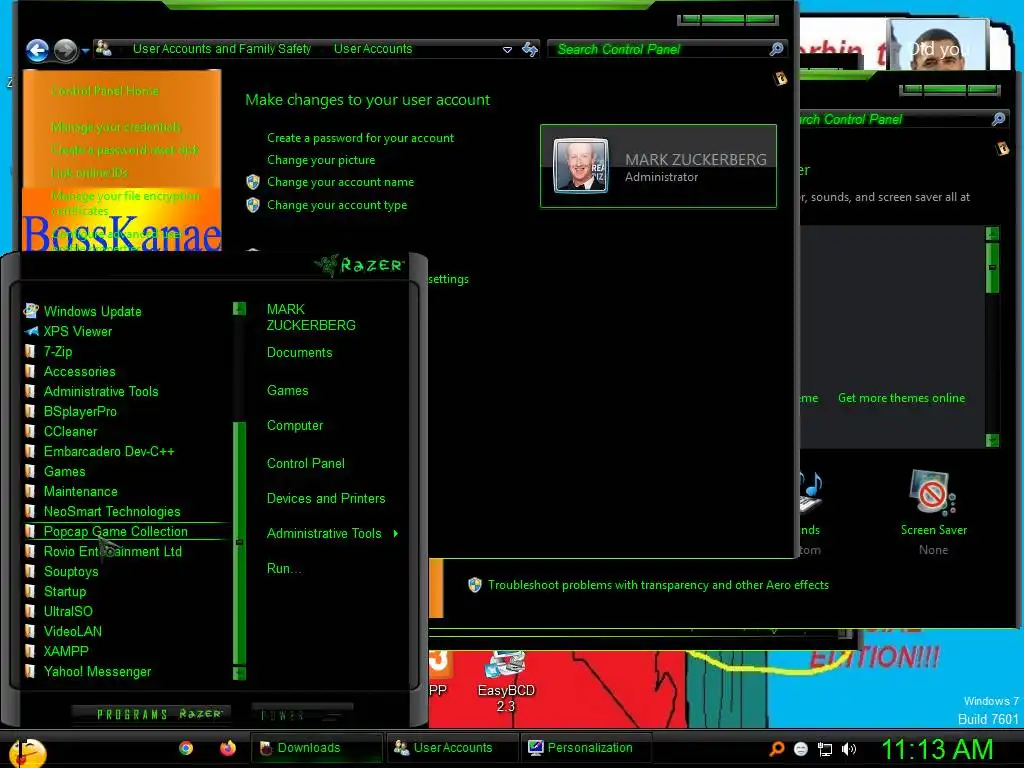Expand Yahoo! Messenger folder

tap(97, 671)
